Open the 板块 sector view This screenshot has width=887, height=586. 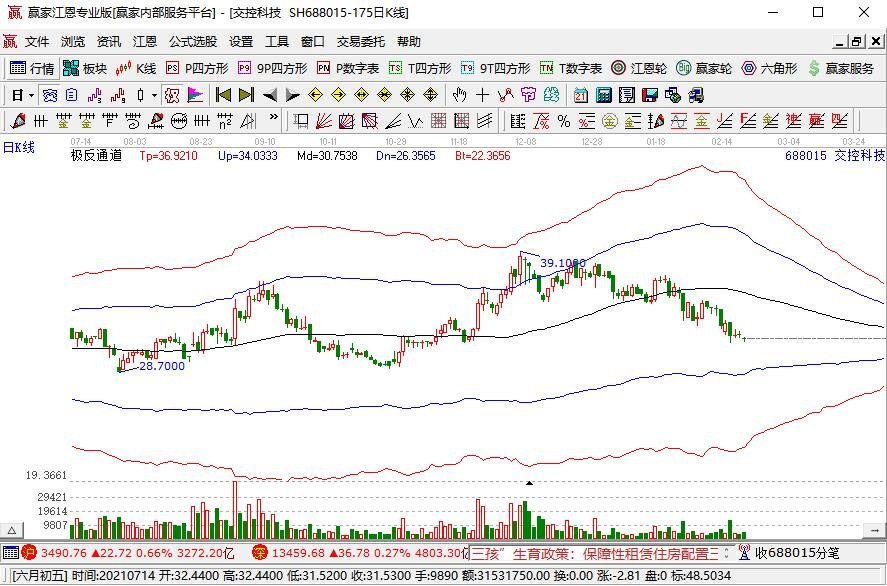[84, 68]
